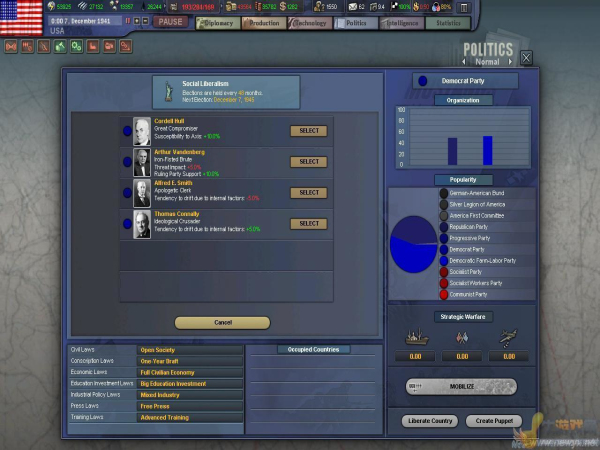Click the Create Puppet button
This screenshot has height=450, width=600.
point(494,421)
